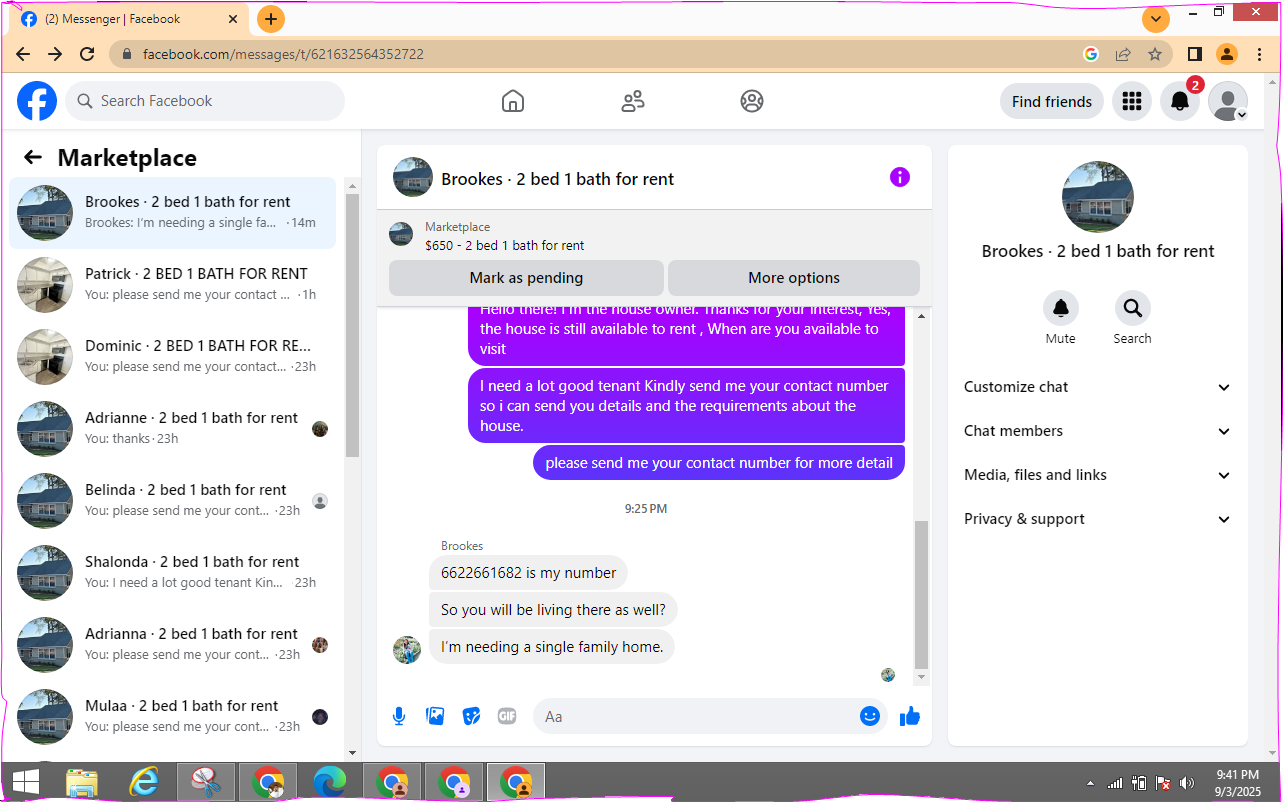Open a new browser tab
Image resolution: width=1283 pixels, height=802 pixels.
[271, 19]
